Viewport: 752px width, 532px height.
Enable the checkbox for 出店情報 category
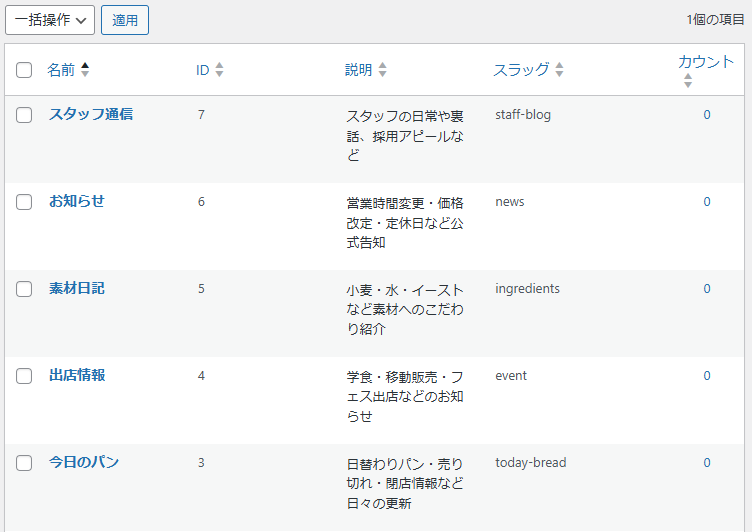pos(25,376)
